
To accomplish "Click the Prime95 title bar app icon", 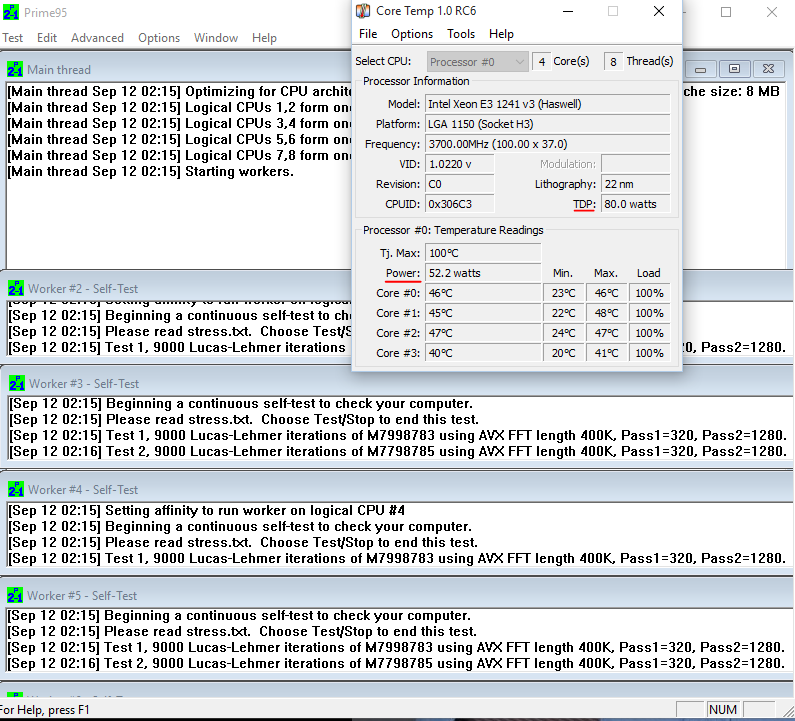I will point(11,12).
